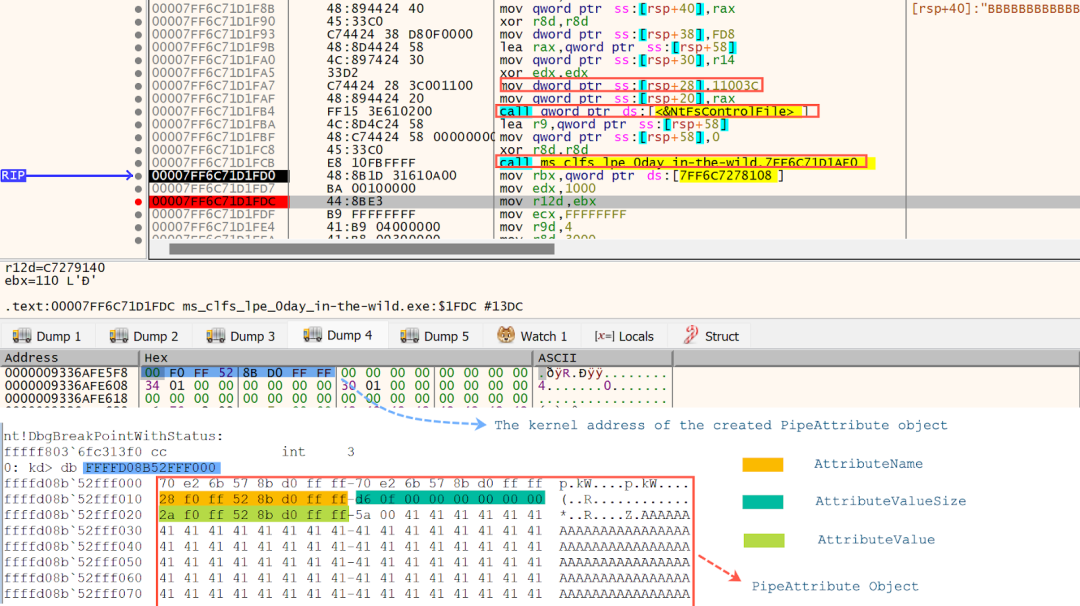Disable the red breakpoint at 00007FF6C71D1FDC
1080x606 pixels.
coord(138,201)
